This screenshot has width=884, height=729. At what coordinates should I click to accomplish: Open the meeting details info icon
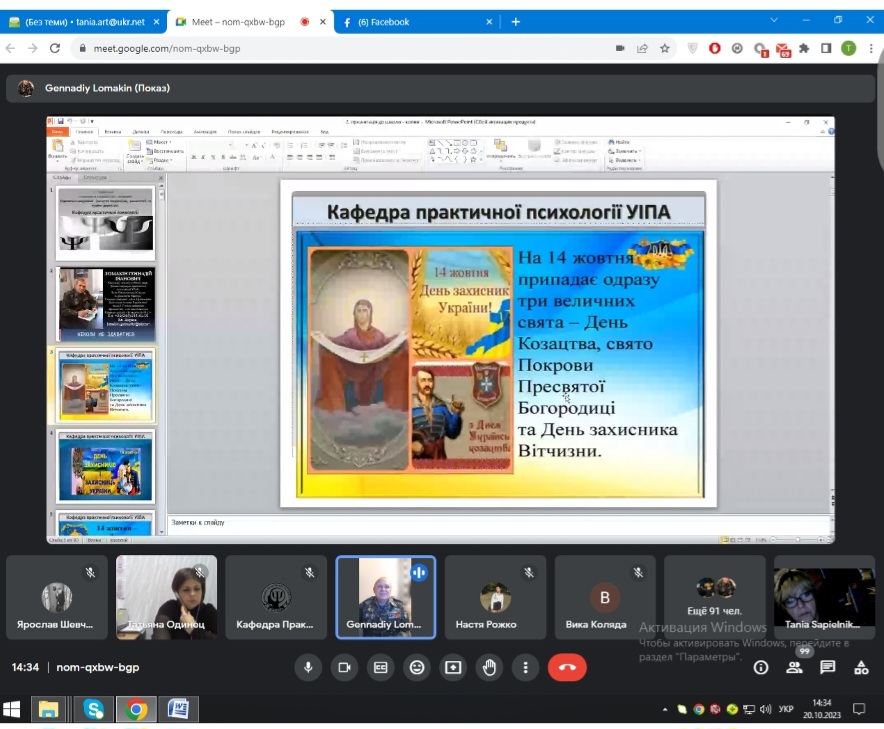point(761,668)
